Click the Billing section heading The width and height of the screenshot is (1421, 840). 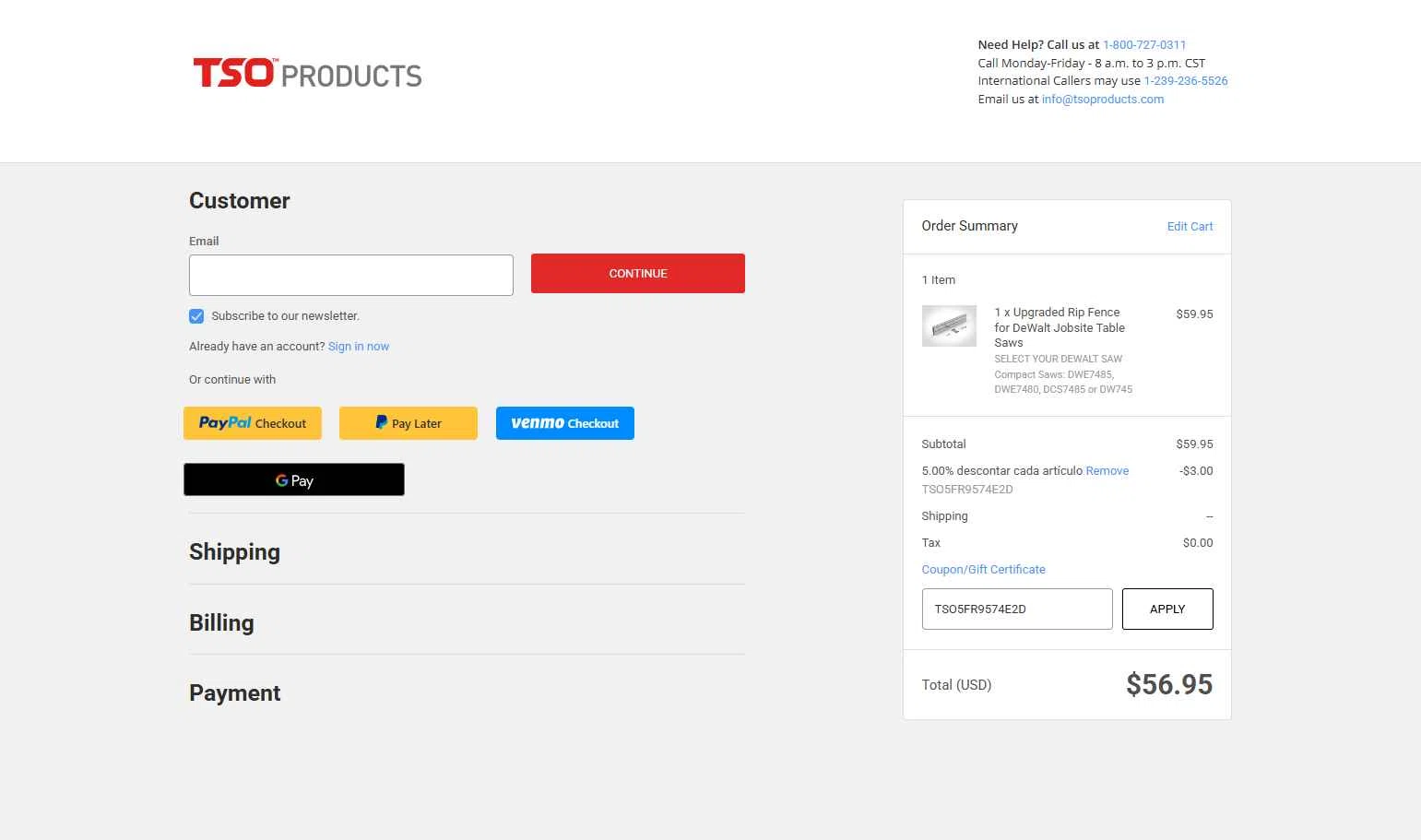(221, 622)
